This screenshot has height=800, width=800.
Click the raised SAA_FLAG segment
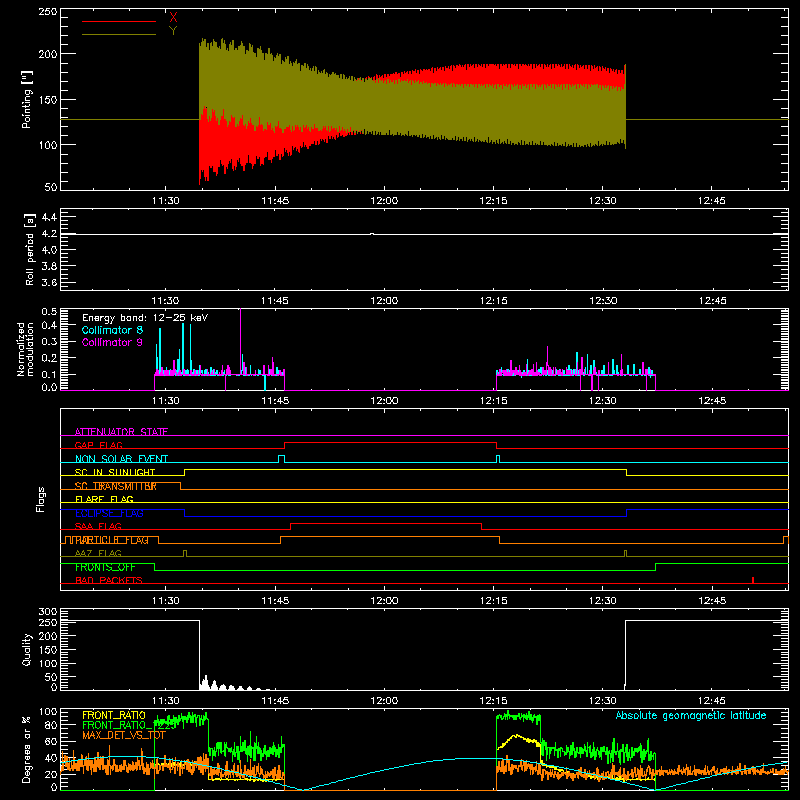(386, 523)
